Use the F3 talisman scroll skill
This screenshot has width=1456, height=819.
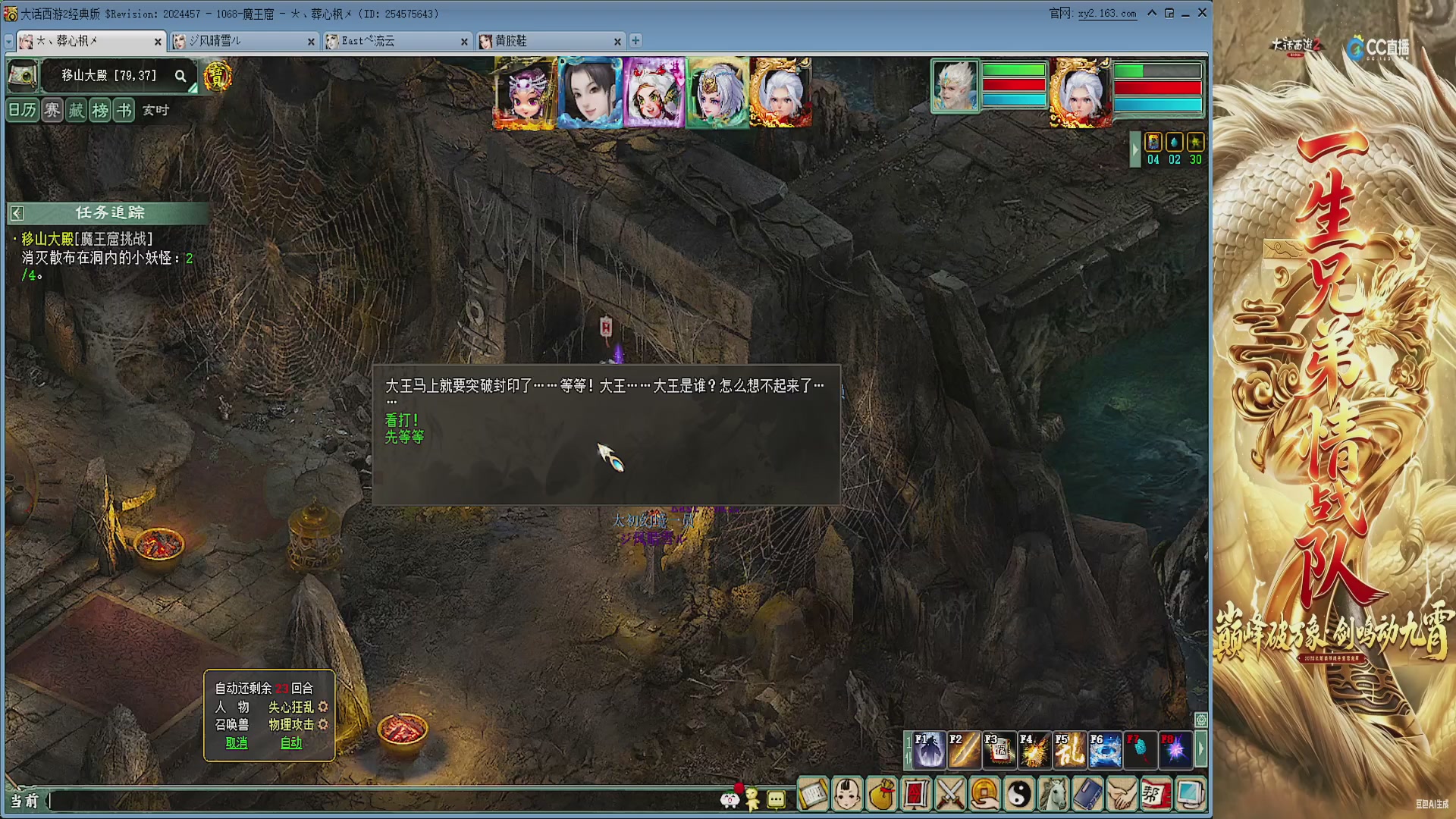999,750
